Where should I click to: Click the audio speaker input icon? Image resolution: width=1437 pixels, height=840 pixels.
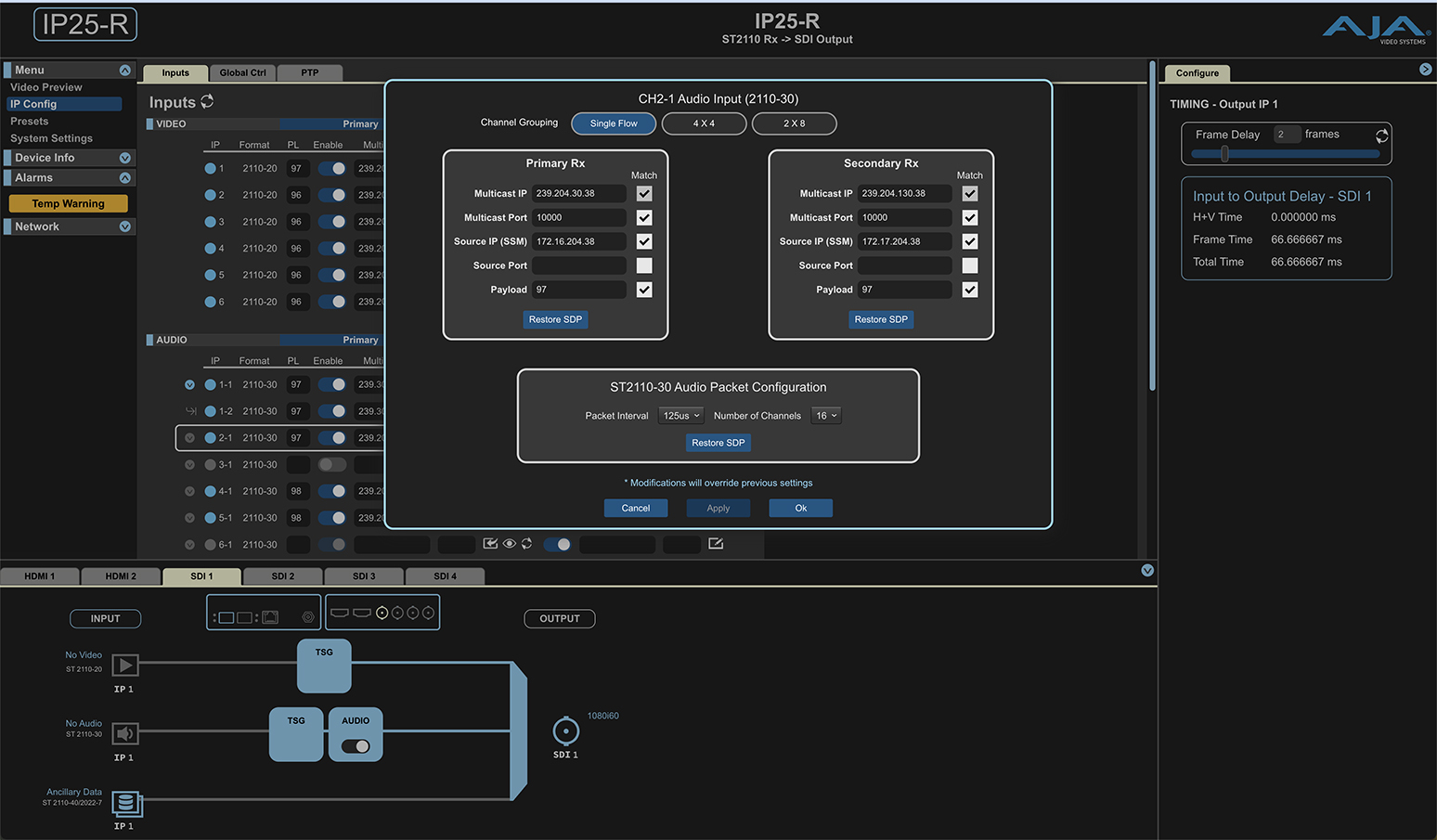pos(125,733)
